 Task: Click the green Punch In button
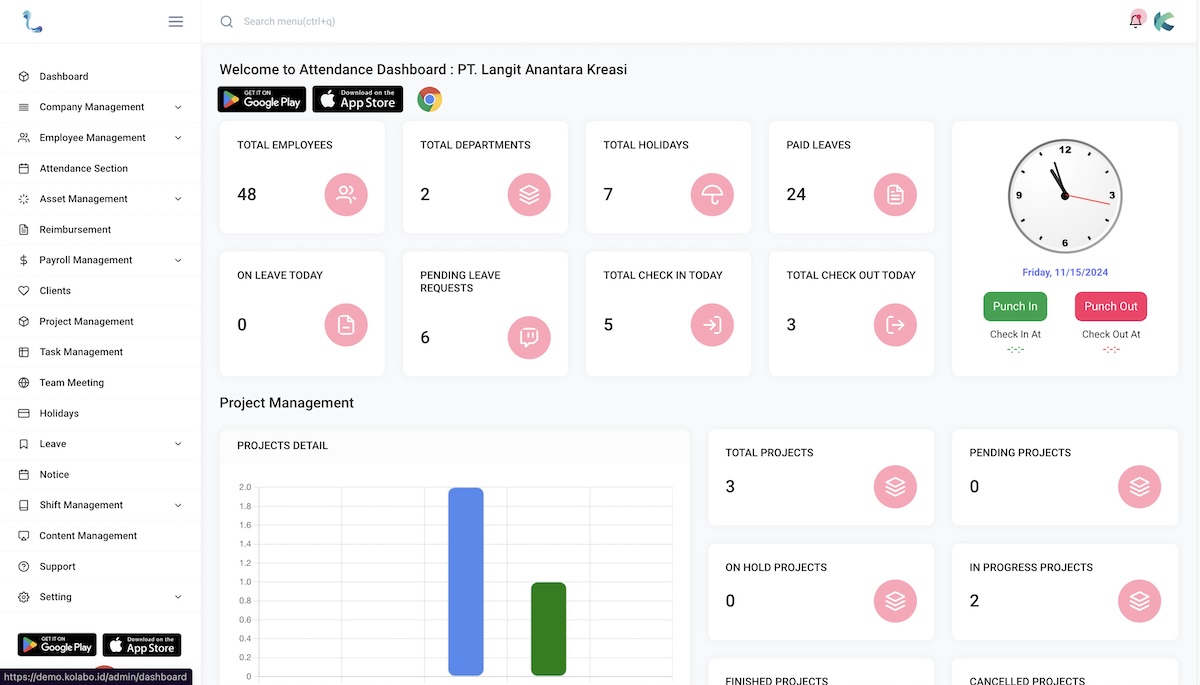(1015, 306)
